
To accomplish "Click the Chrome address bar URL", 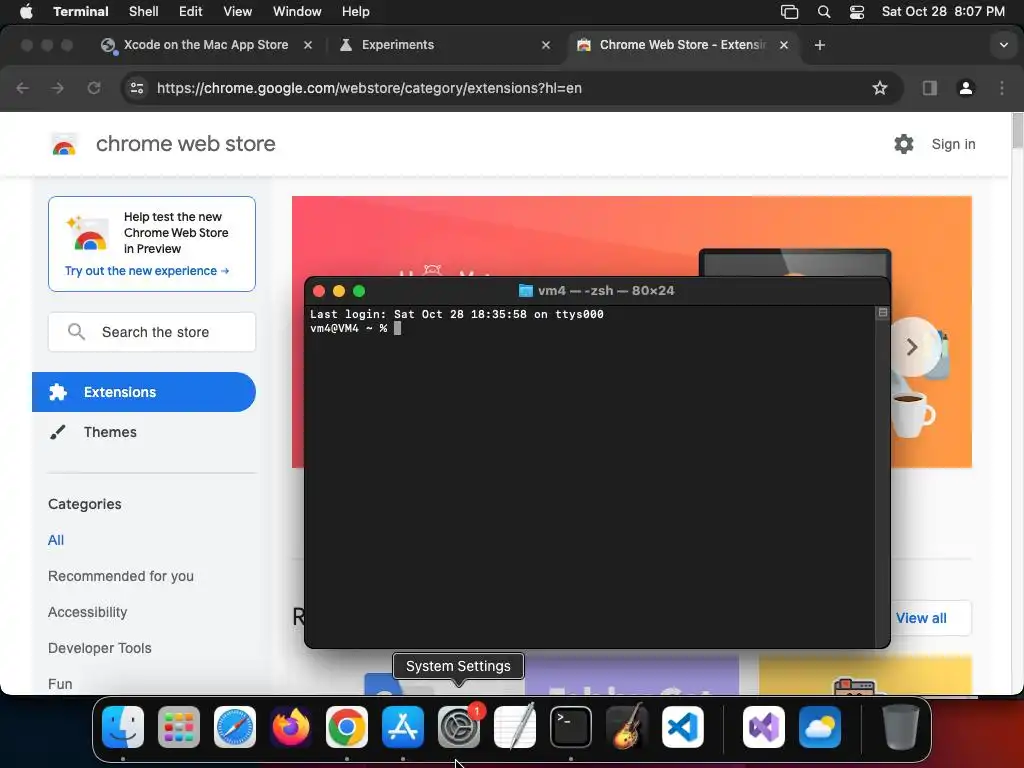I will [369, 88].
